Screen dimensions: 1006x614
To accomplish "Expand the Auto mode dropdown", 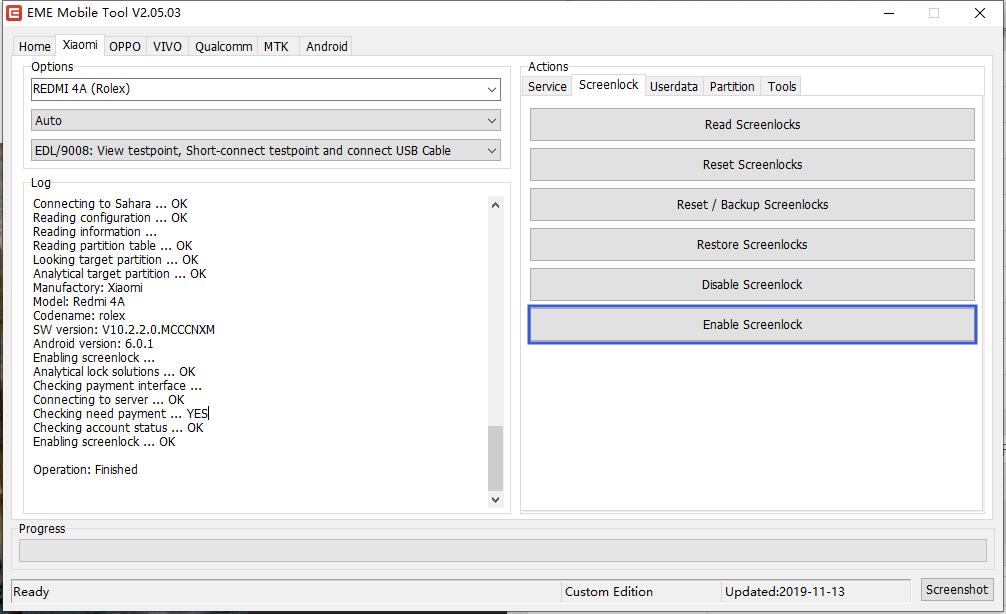I will click(x=265, y=121).
